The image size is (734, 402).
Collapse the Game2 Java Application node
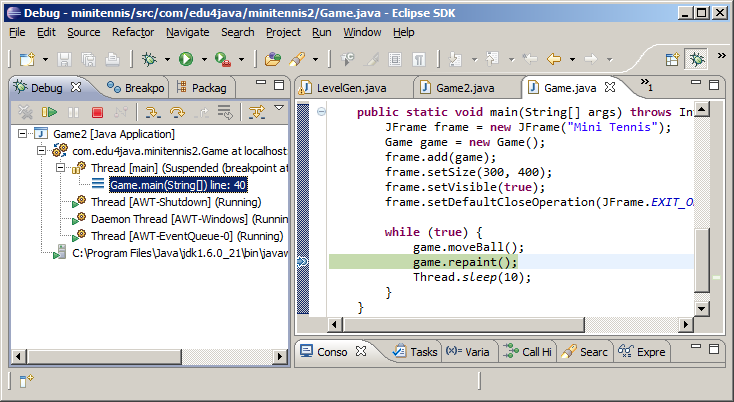click(22, 134)
